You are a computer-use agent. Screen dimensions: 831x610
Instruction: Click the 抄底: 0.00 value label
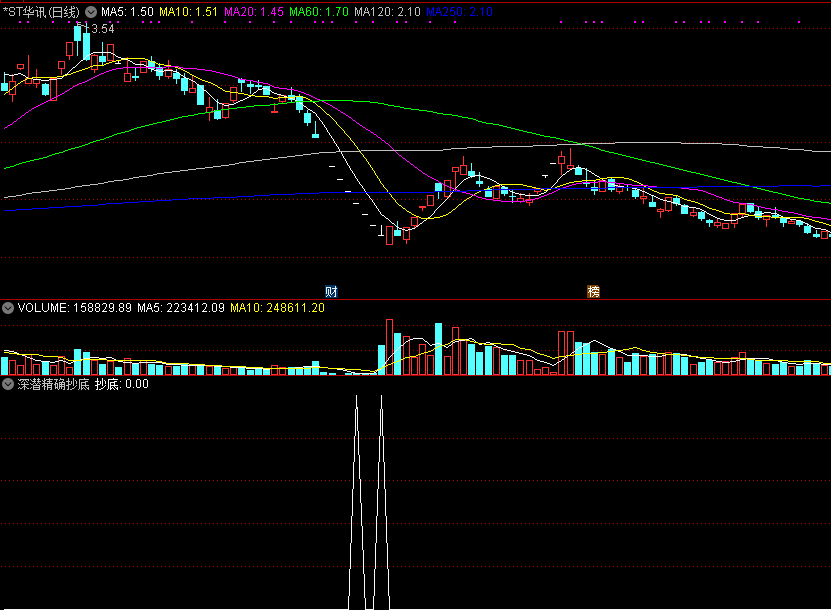tap(122, 384)
